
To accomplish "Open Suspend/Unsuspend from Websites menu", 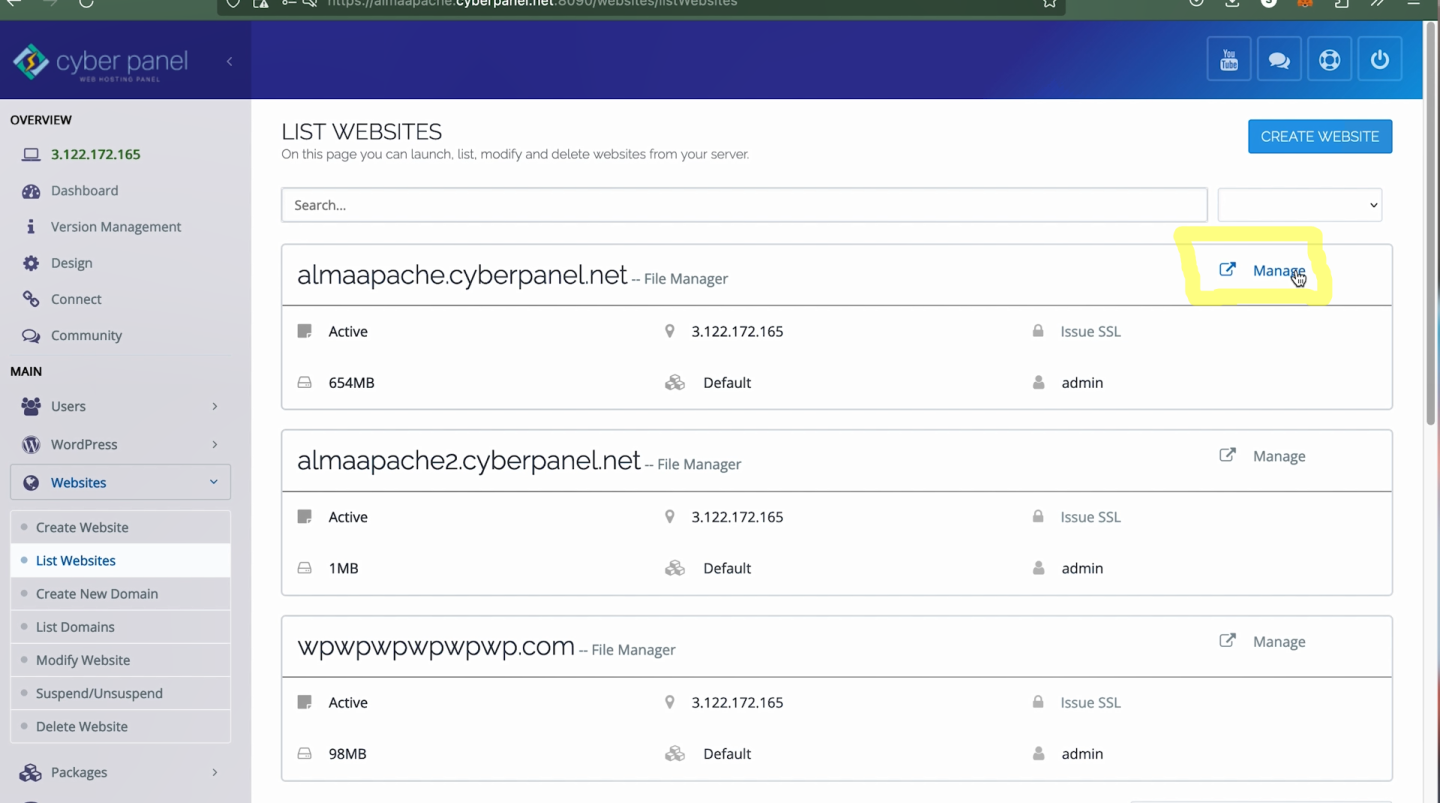I will pyautogui.click(x=99, y=693).
